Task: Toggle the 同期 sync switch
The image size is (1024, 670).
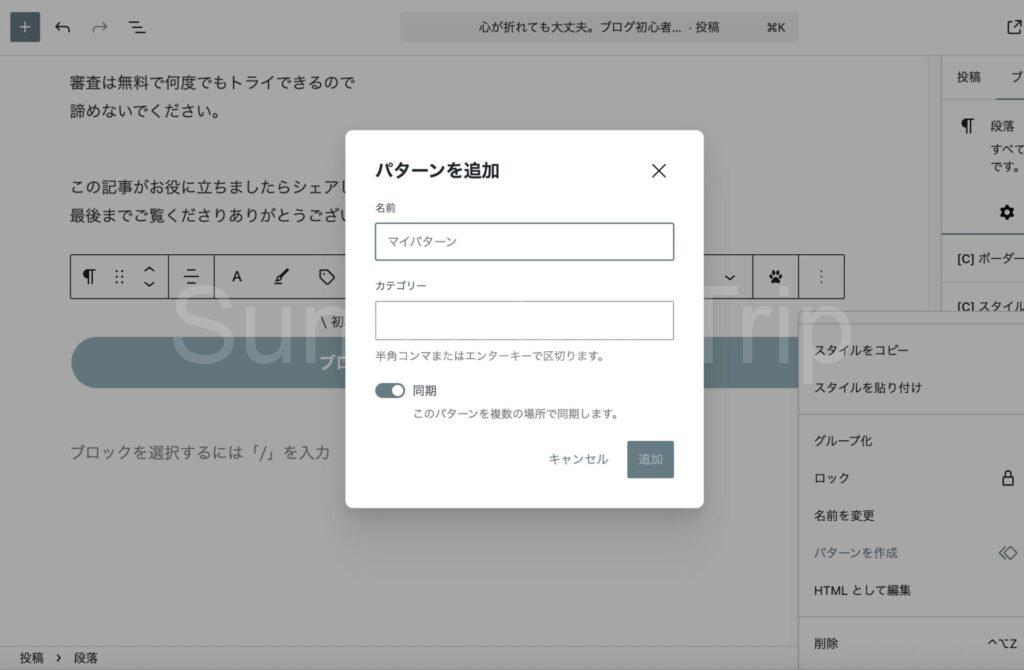Action: coord(390,391)
